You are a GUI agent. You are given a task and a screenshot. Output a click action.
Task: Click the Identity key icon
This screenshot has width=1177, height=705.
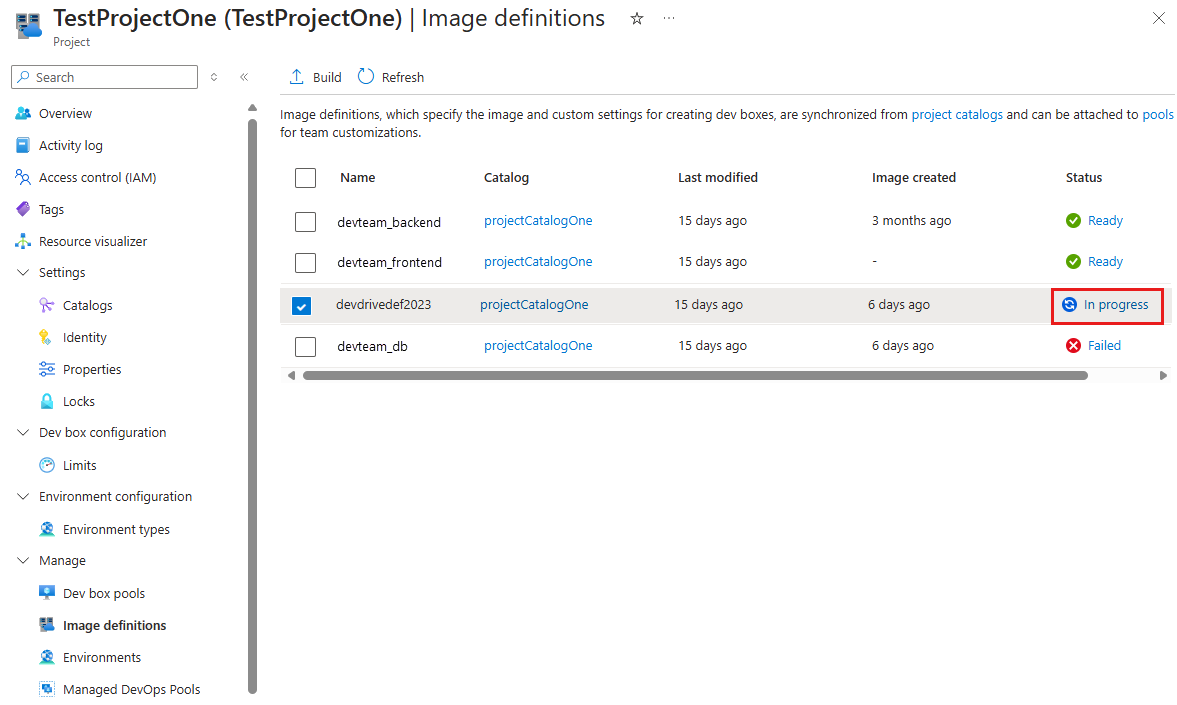47,337
